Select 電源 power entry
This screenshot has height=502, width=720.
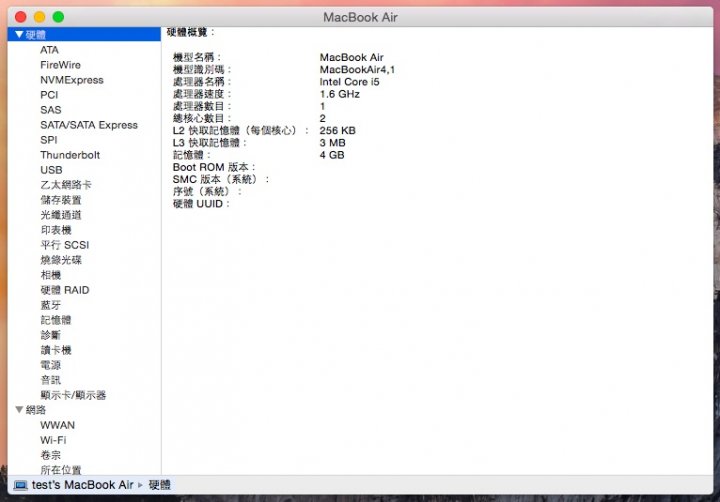coord(51,365)
